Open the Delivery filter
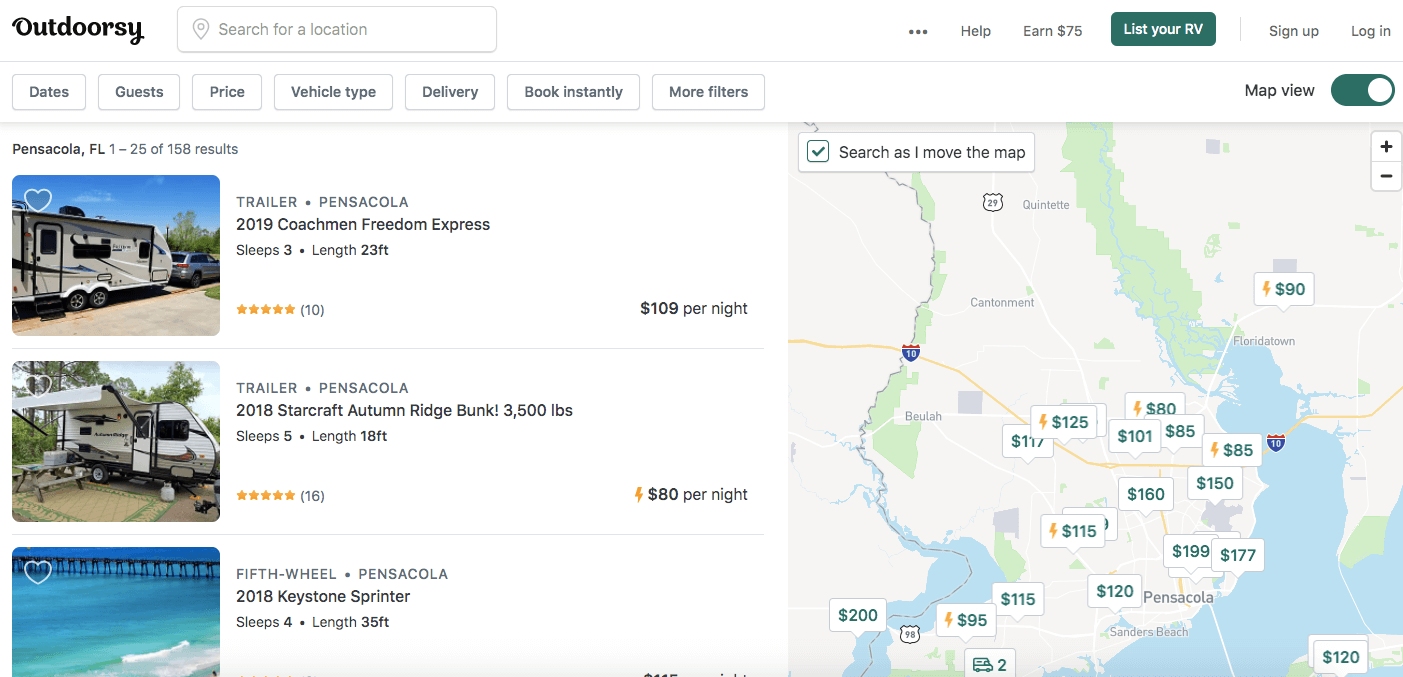 click(450, 92)
